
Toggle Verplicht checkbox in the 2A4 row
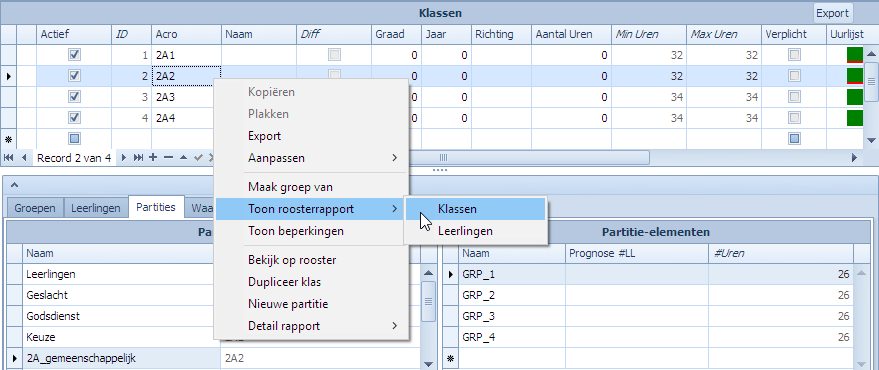795,118
